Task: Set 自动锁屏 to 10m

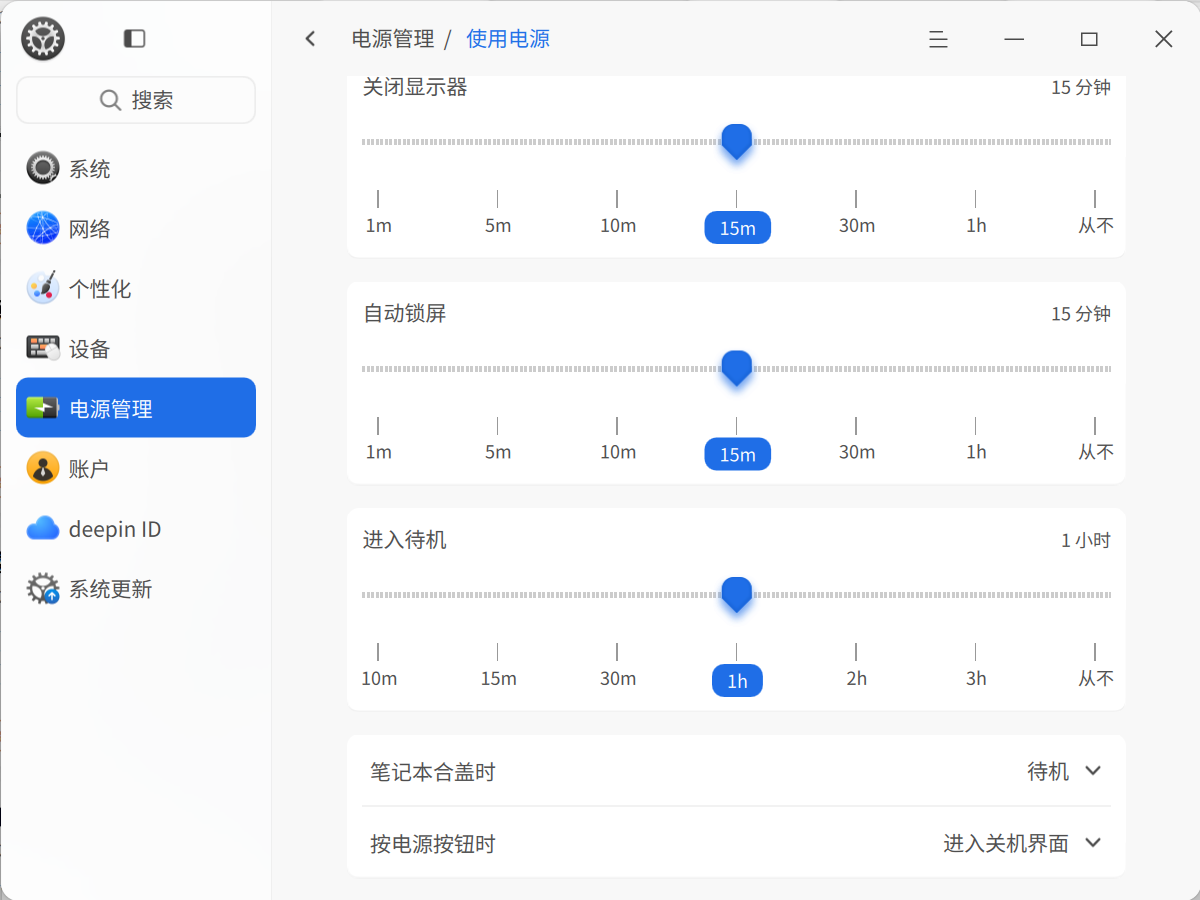Action: (x=618, y=452)
